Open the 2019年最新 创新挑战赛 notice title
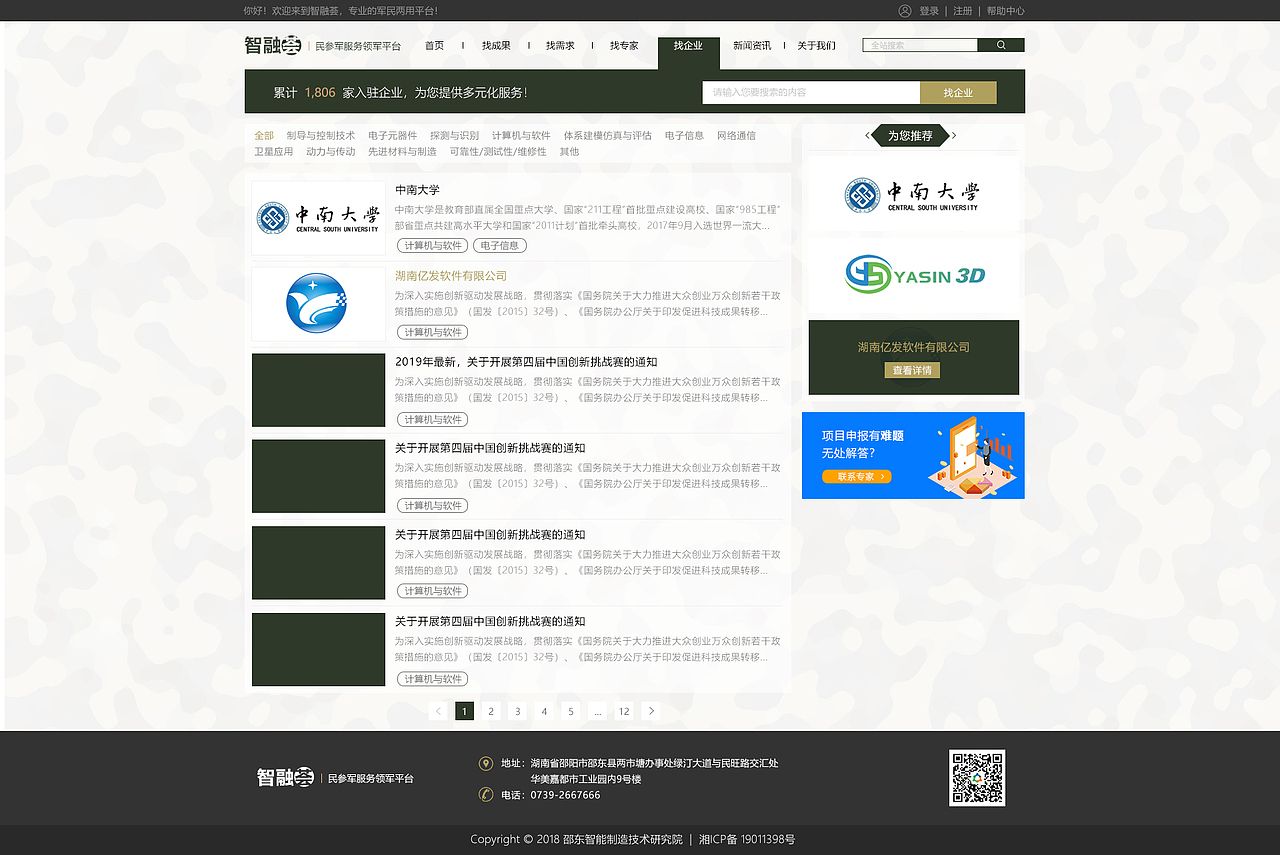 526,362
